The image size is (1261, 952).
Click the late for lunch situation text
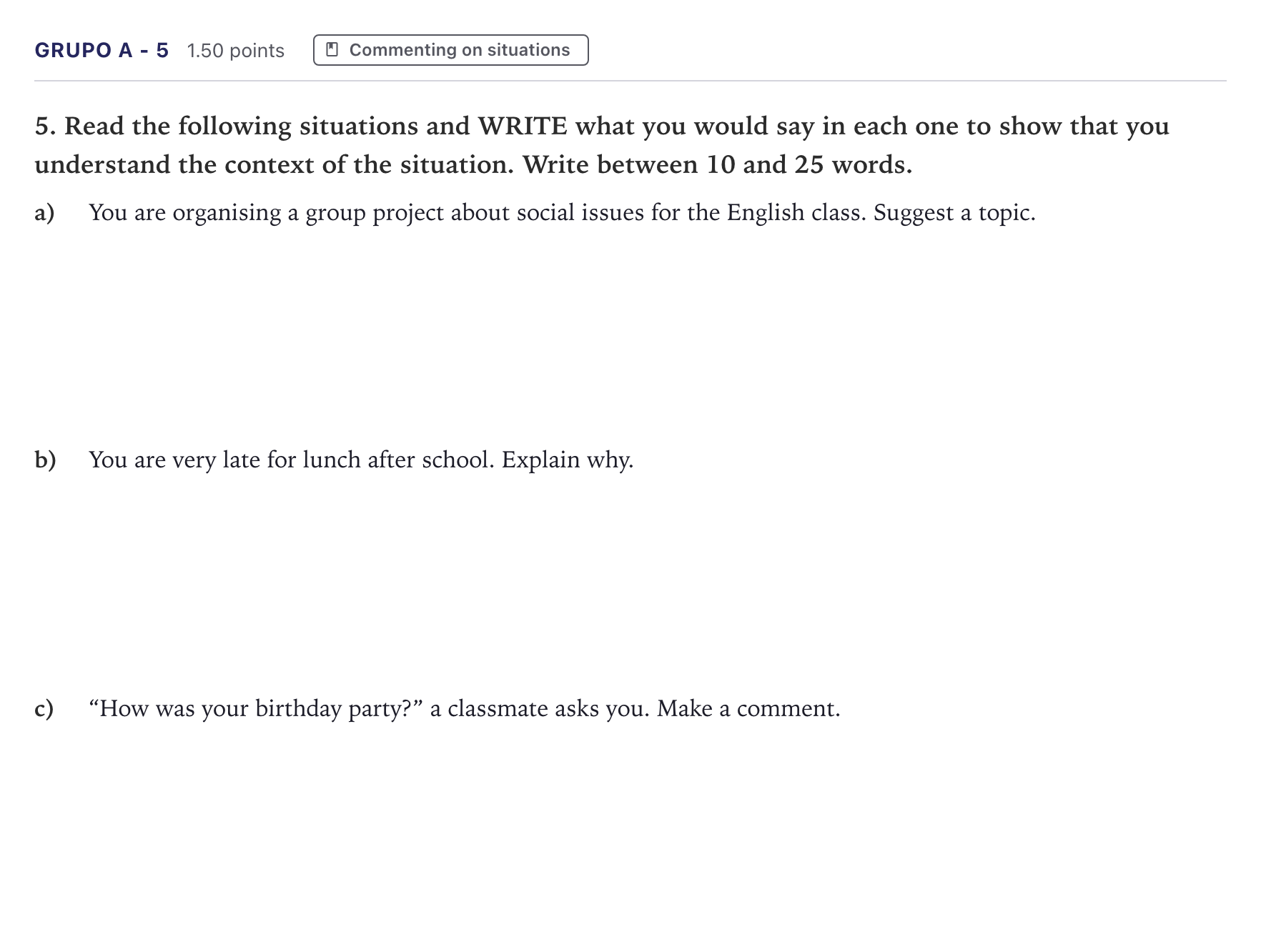(x=361, y=460)
